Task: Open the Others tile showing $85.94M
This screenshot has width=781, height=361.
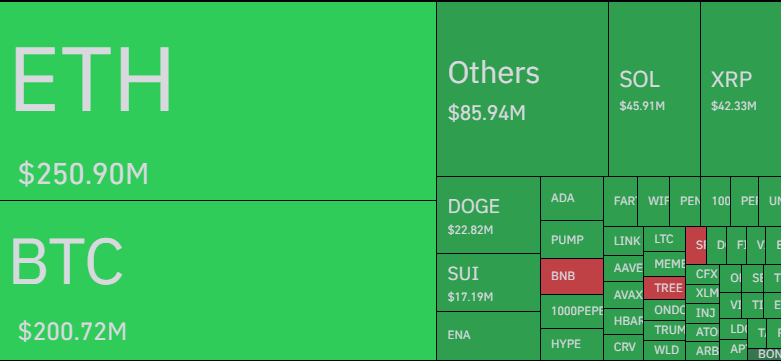Action: pyautogui.click(x=522, y=89)
